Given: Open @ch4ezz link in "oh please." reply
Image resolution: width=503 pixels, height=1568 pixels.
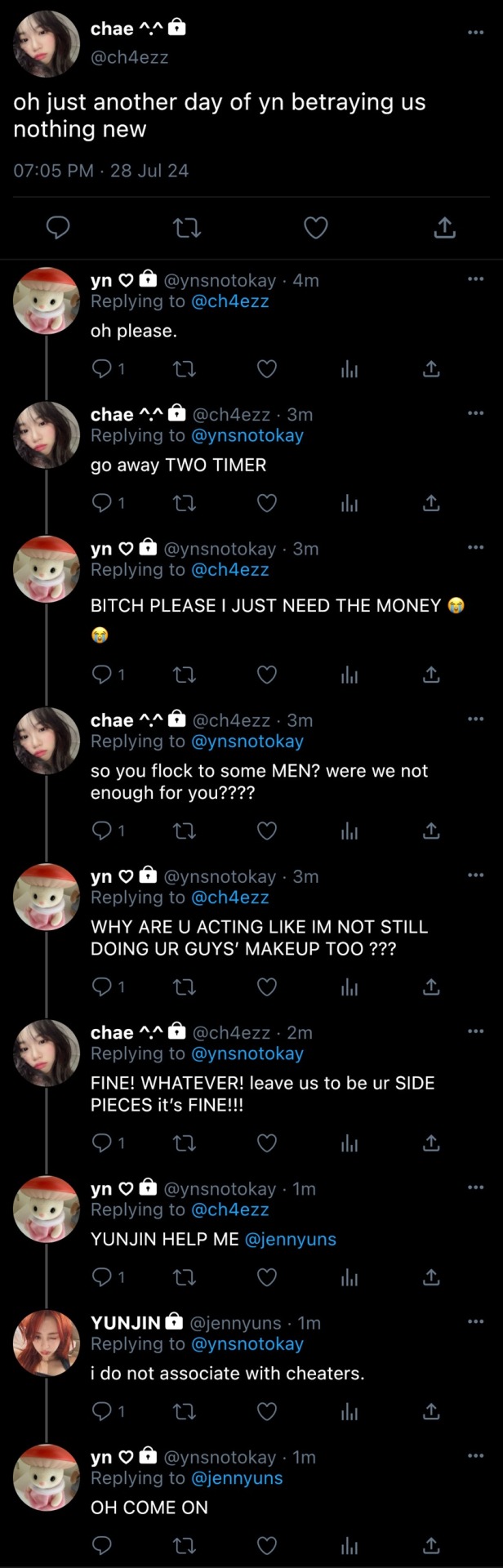Looking at the screenshot, I should click(x=229, y=301).
